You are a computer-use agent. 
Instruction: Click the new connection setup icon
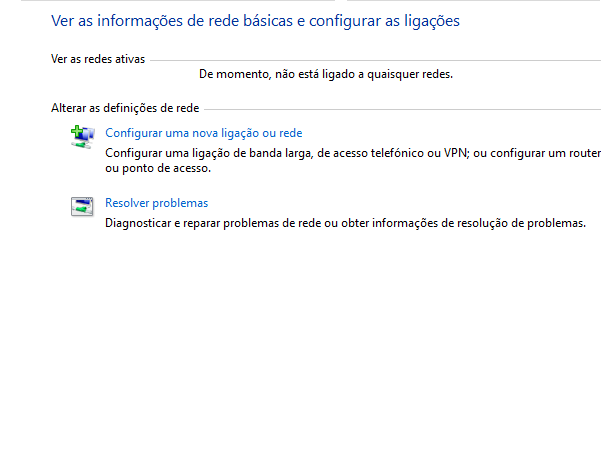pos(82,137)
